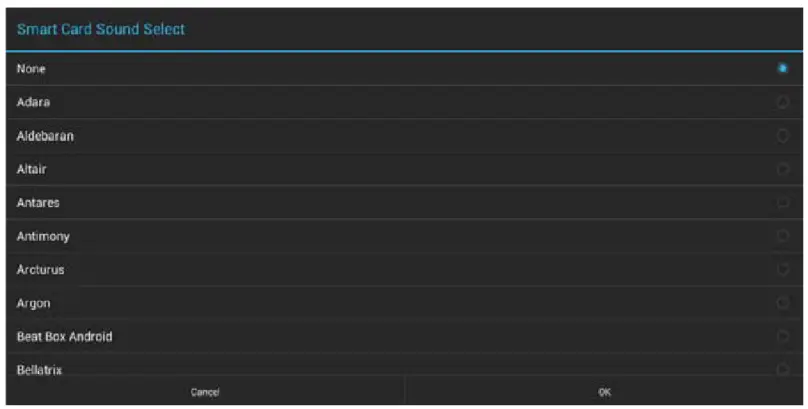Select the None radio button

(x=782, y=68)
